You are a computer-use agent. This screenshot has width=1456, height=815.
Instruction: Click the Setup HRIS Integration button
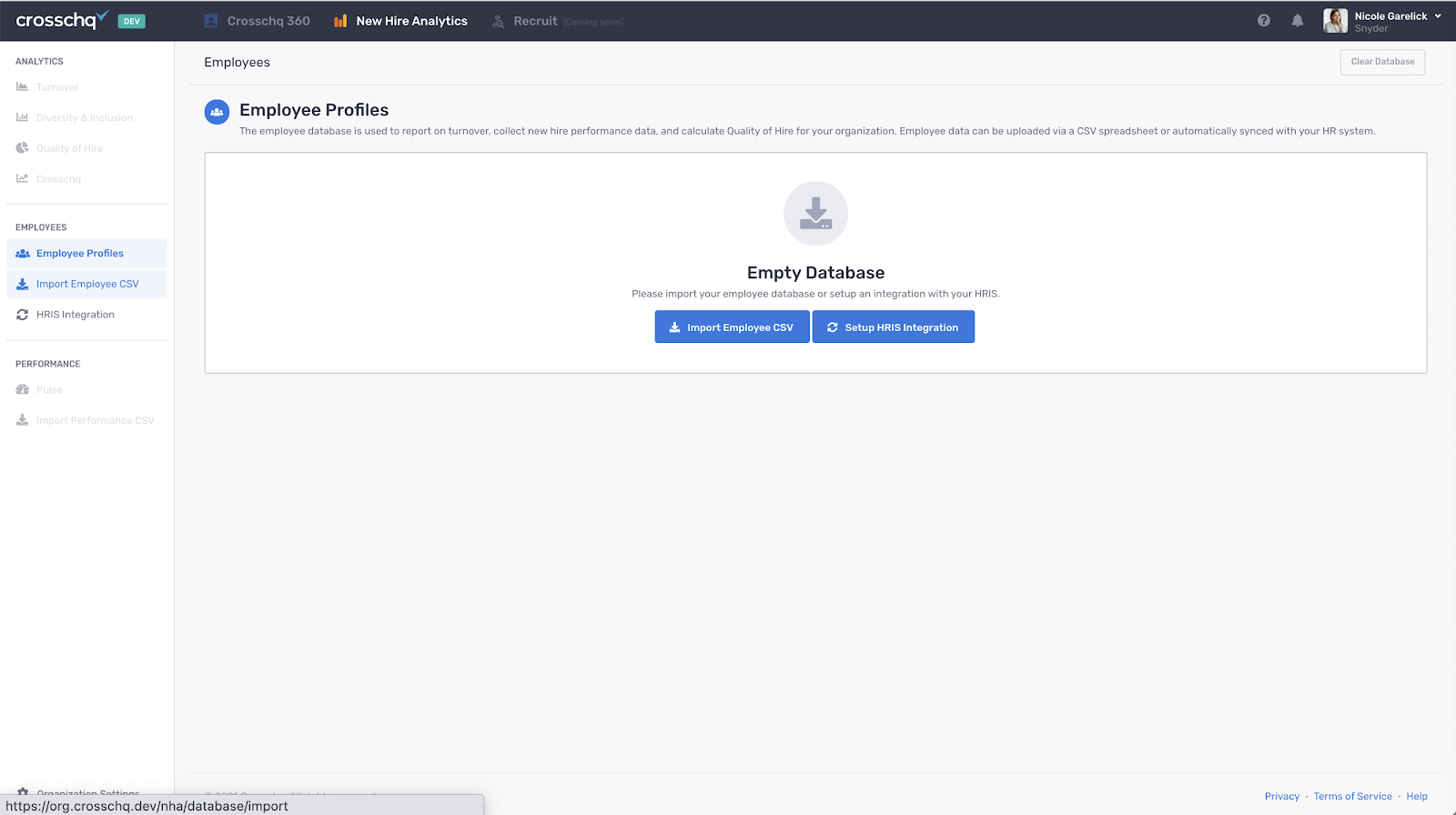tap(894, 327)
